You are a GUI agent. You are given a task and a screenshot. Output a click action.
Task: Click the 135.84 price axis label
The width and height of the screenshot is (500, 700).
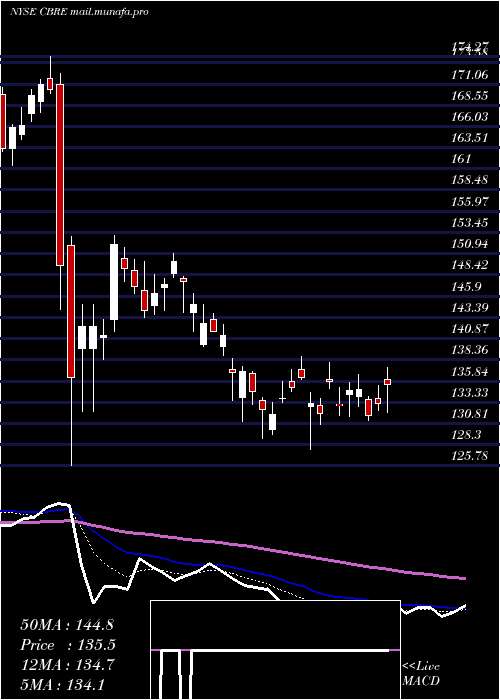click(x=470, y=371)
